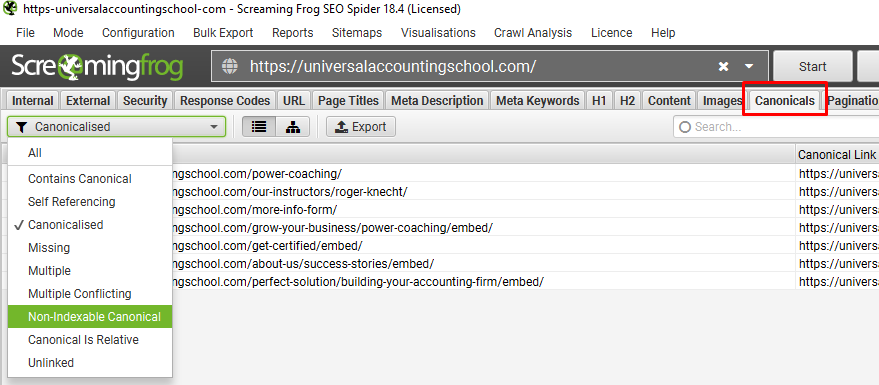The height and width of the screenshot is (385, 879).
Task: Click the Canonical Link column header
Action: click(837, 154)
